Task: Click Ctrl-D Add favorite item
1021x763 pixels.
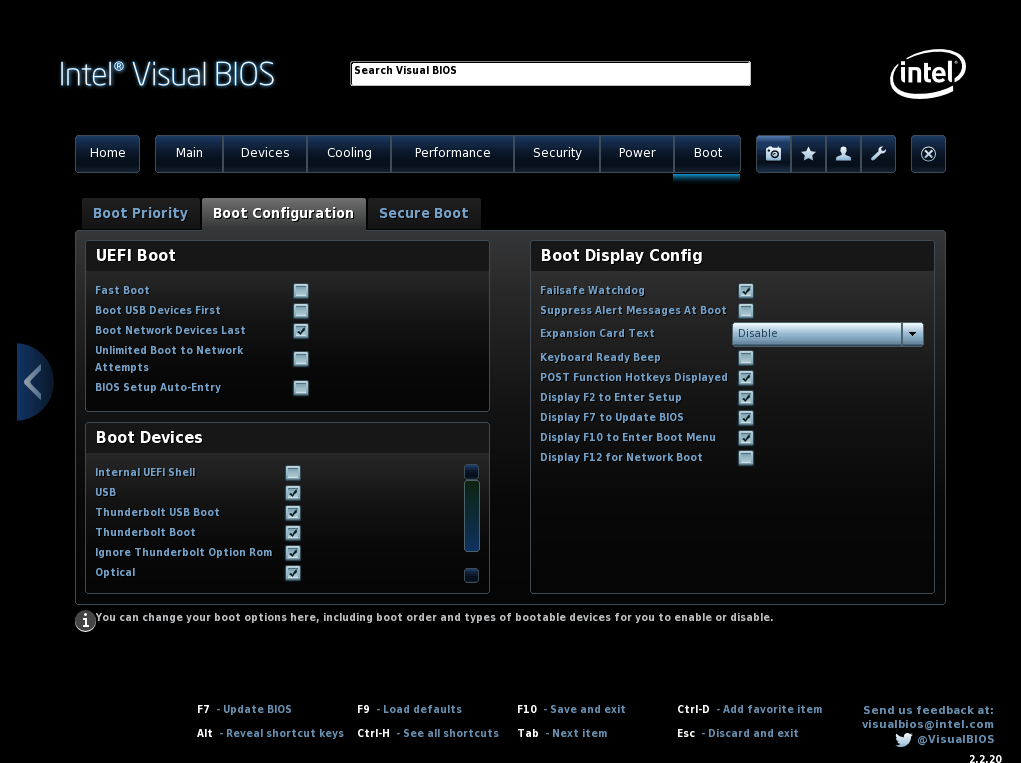Action: coord(749,710)
